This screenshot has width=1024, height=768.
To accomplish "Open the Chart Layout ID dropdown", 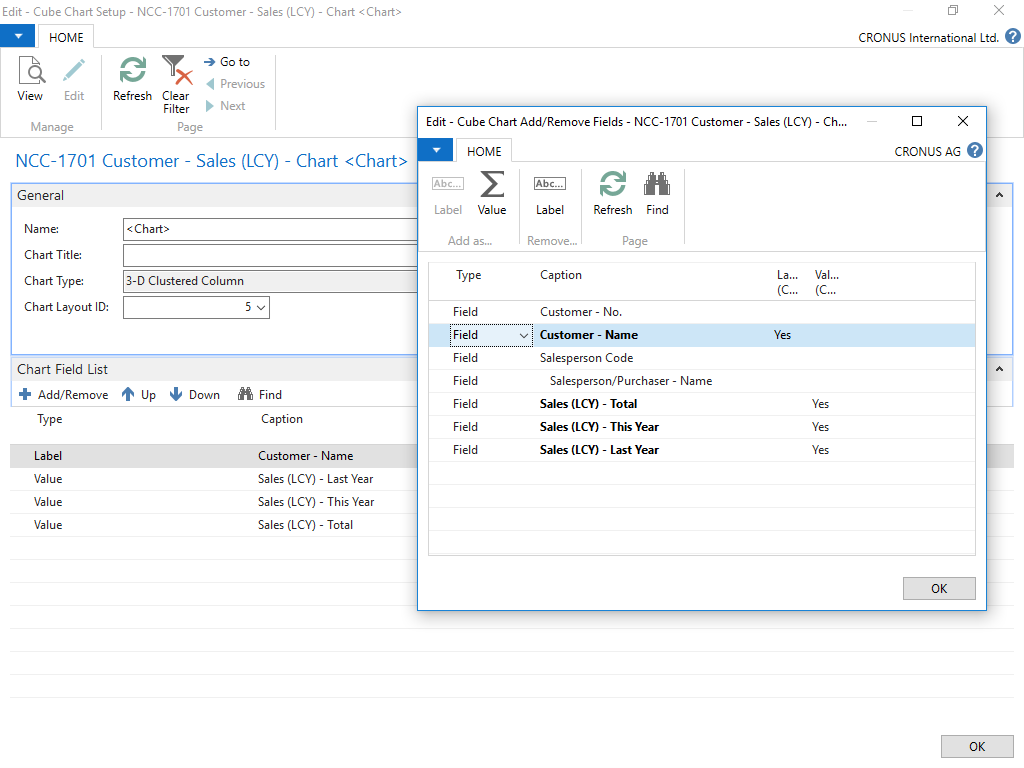I will [x=262, y=308].
